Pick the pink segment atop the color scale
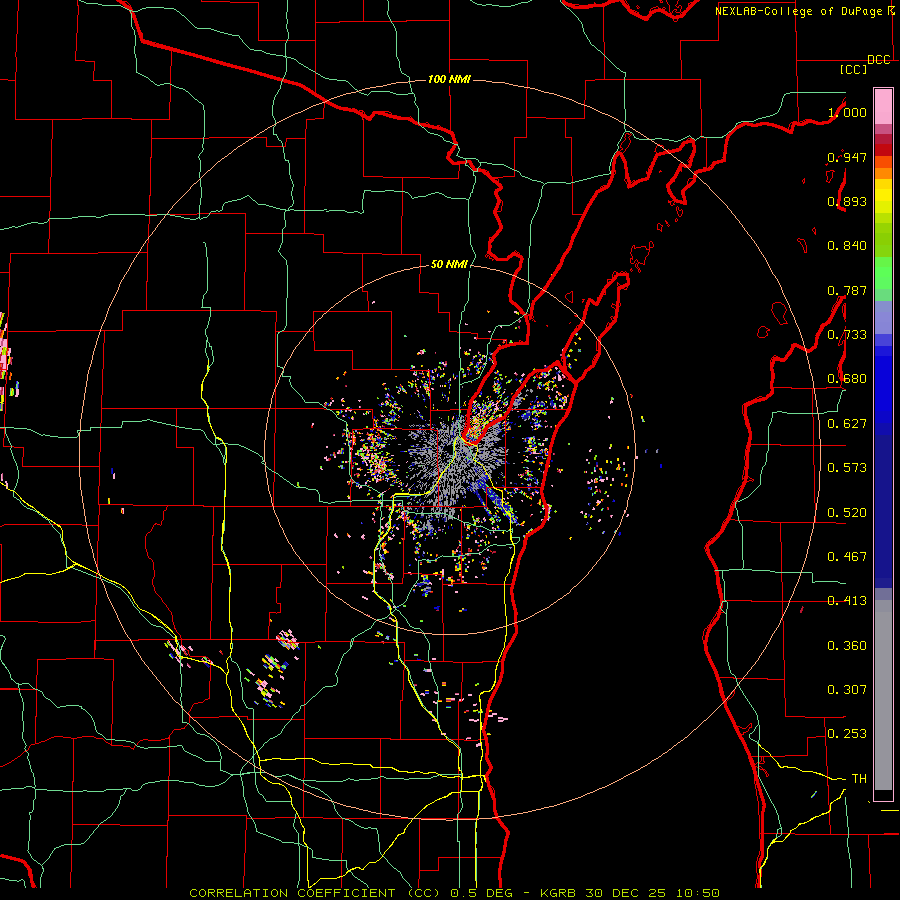900x900 pixels. click(883, 106)
